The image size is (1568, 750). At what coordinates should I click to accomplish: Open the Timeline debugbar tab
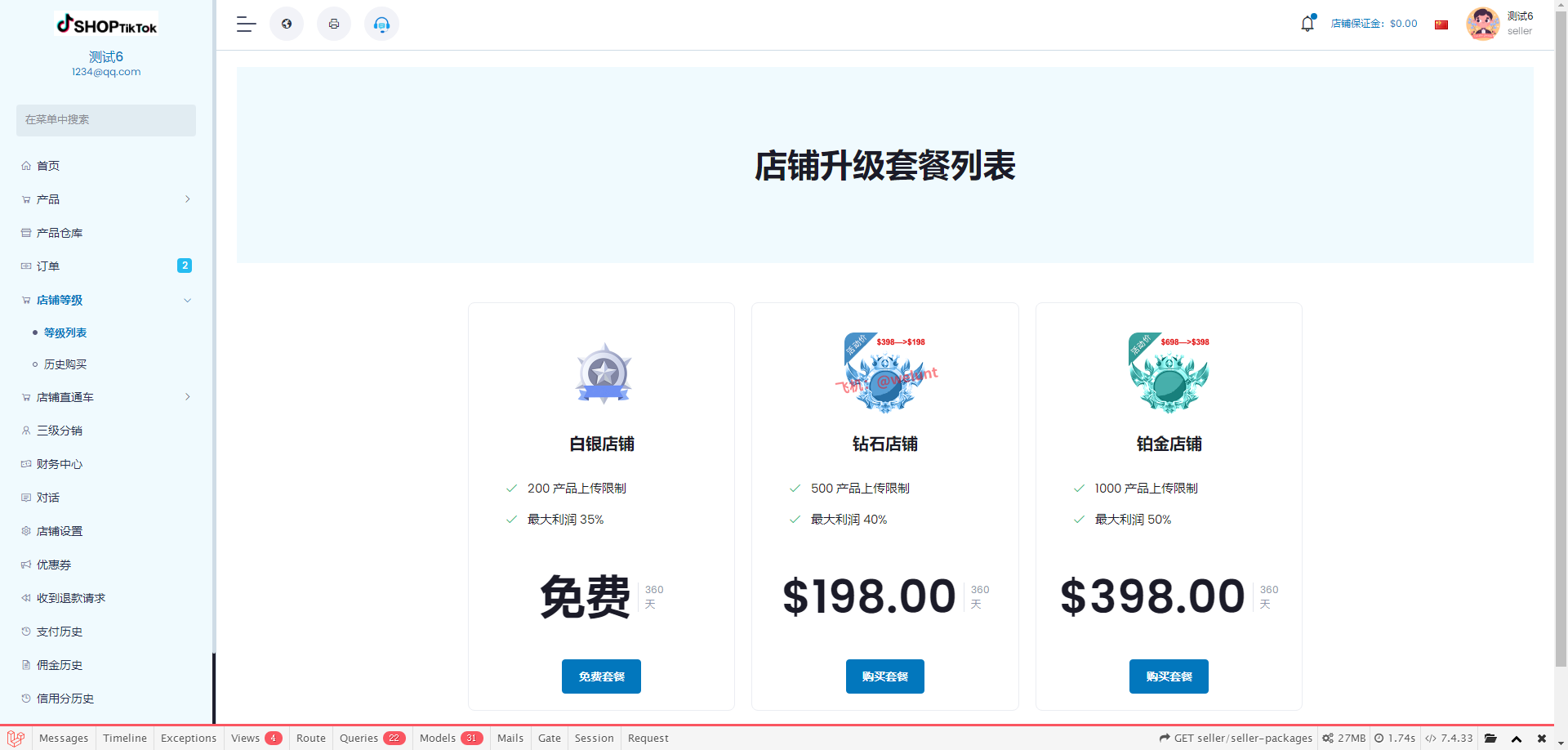pyautogui.click(x=125, y=738)
